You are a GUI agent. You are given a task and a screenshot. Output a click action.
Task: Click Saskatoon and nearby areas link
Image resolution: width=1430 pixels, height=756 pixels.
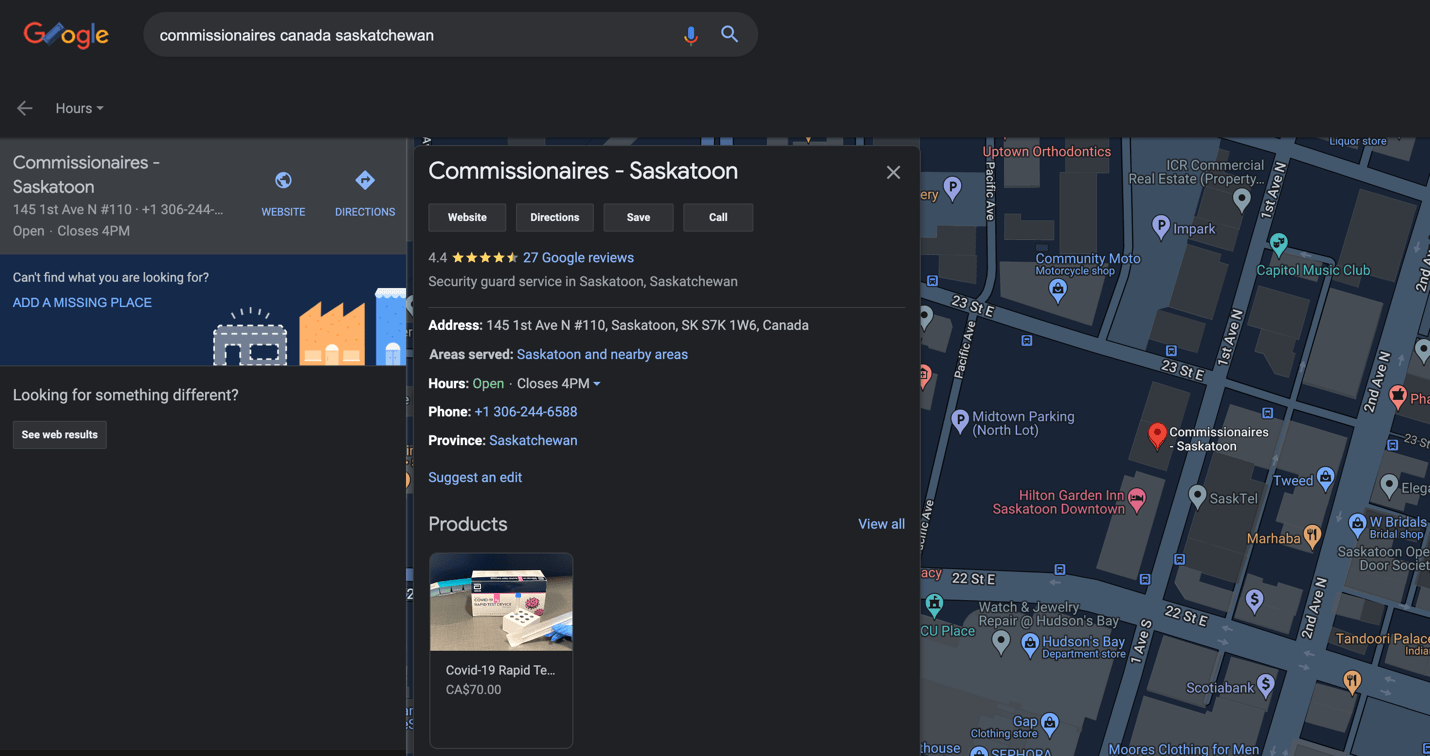pyautogui.click(x=602, y=354)
